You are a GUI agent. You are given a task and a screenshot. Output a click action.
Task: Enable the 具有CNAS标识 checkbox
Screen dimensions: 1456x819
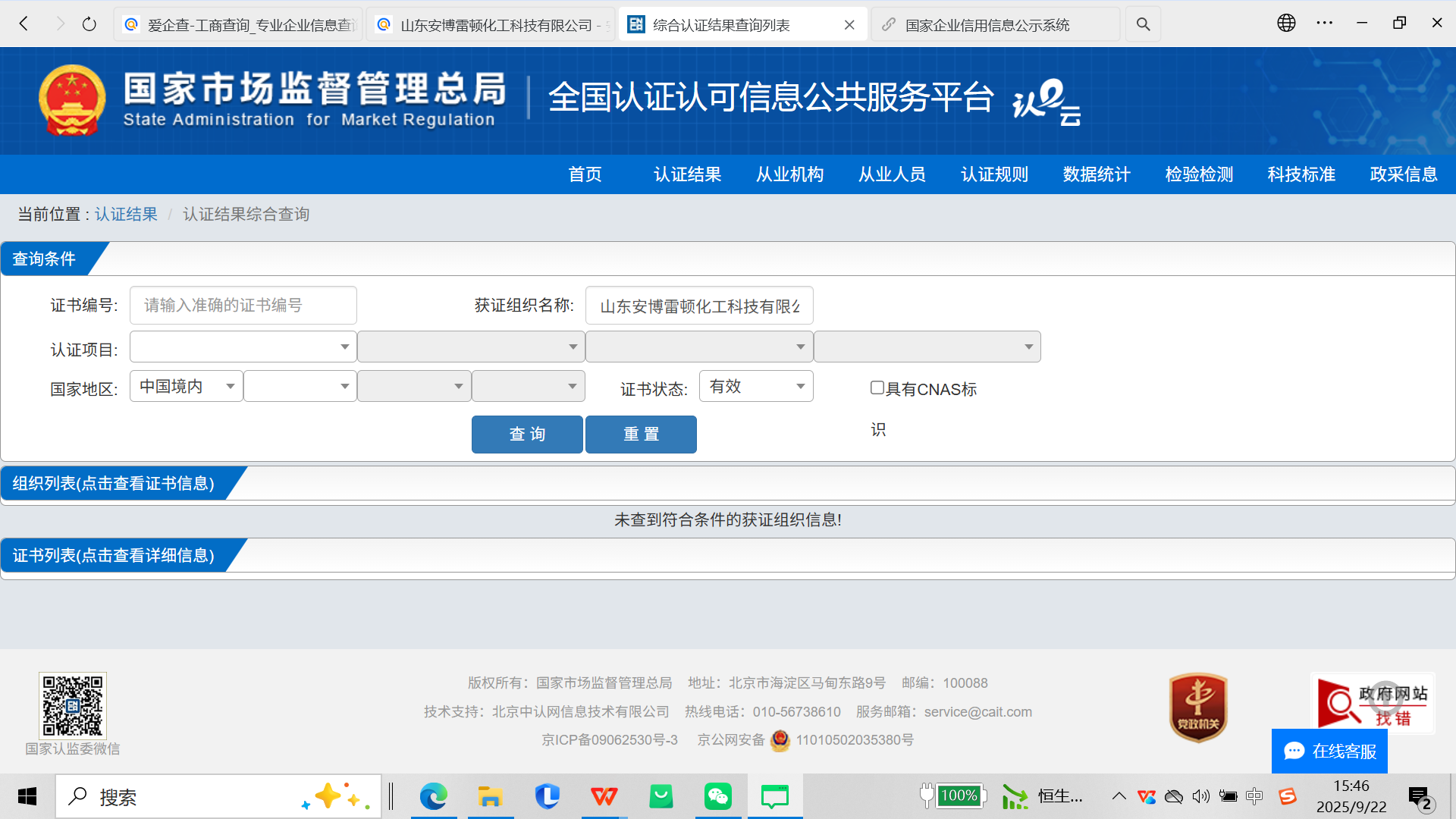pos(877,388)
